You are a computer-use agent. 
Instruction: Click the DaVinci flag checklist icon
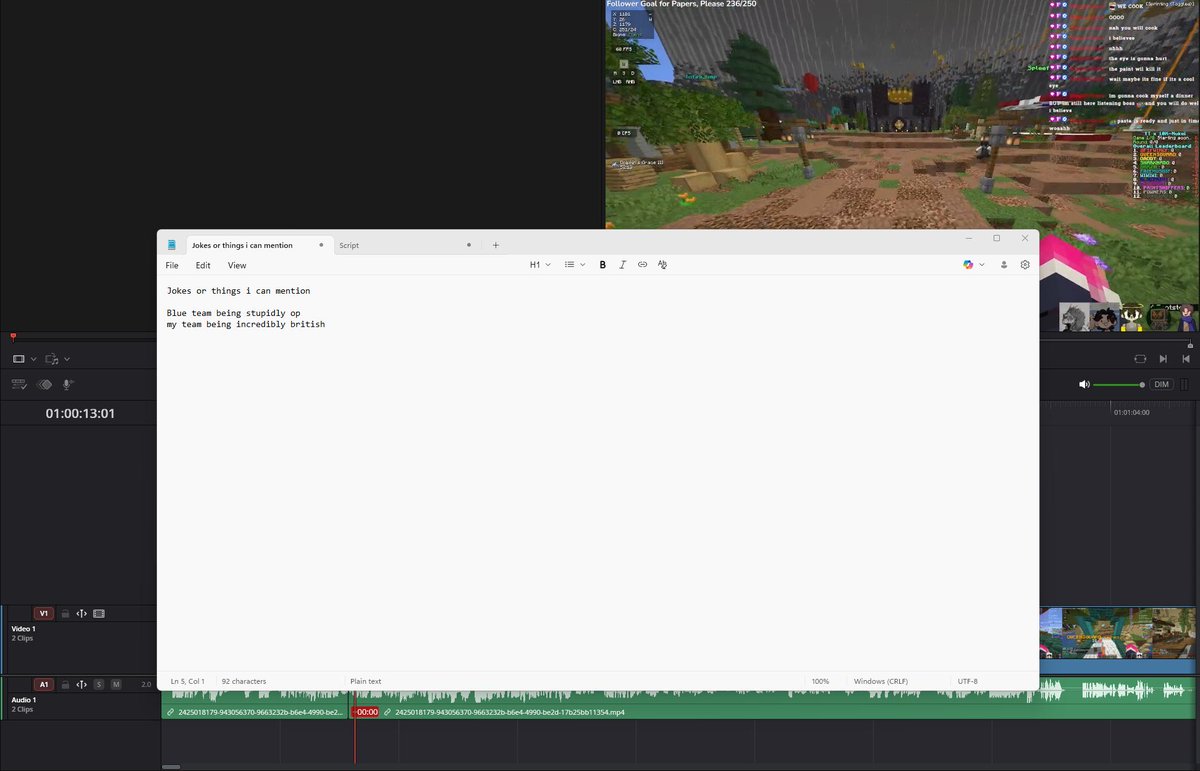click(x=18, y=384)
